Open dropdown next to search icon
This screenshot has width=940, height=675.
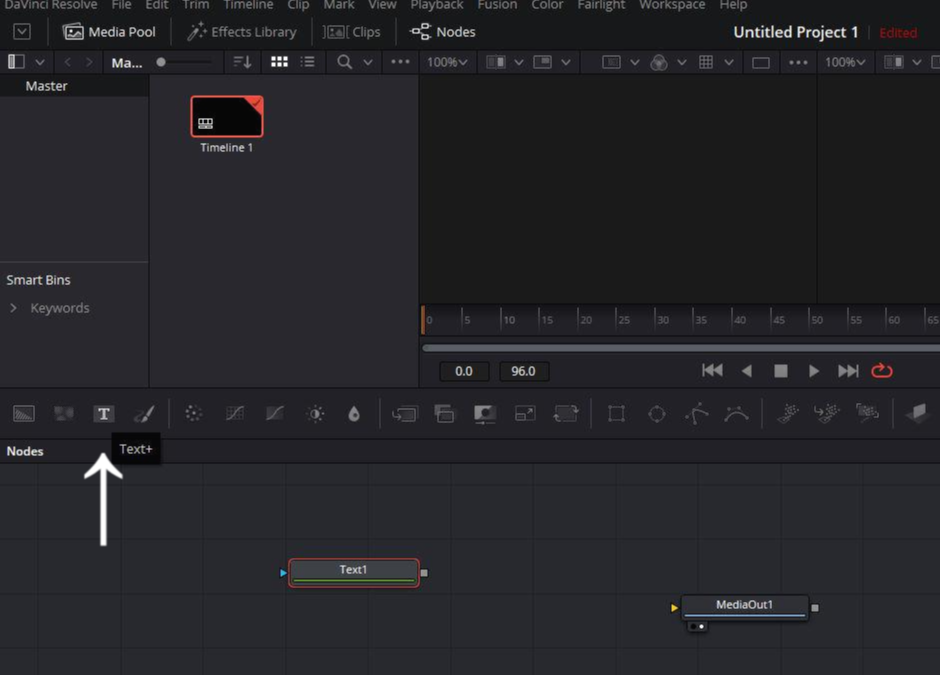pos(368,62)
